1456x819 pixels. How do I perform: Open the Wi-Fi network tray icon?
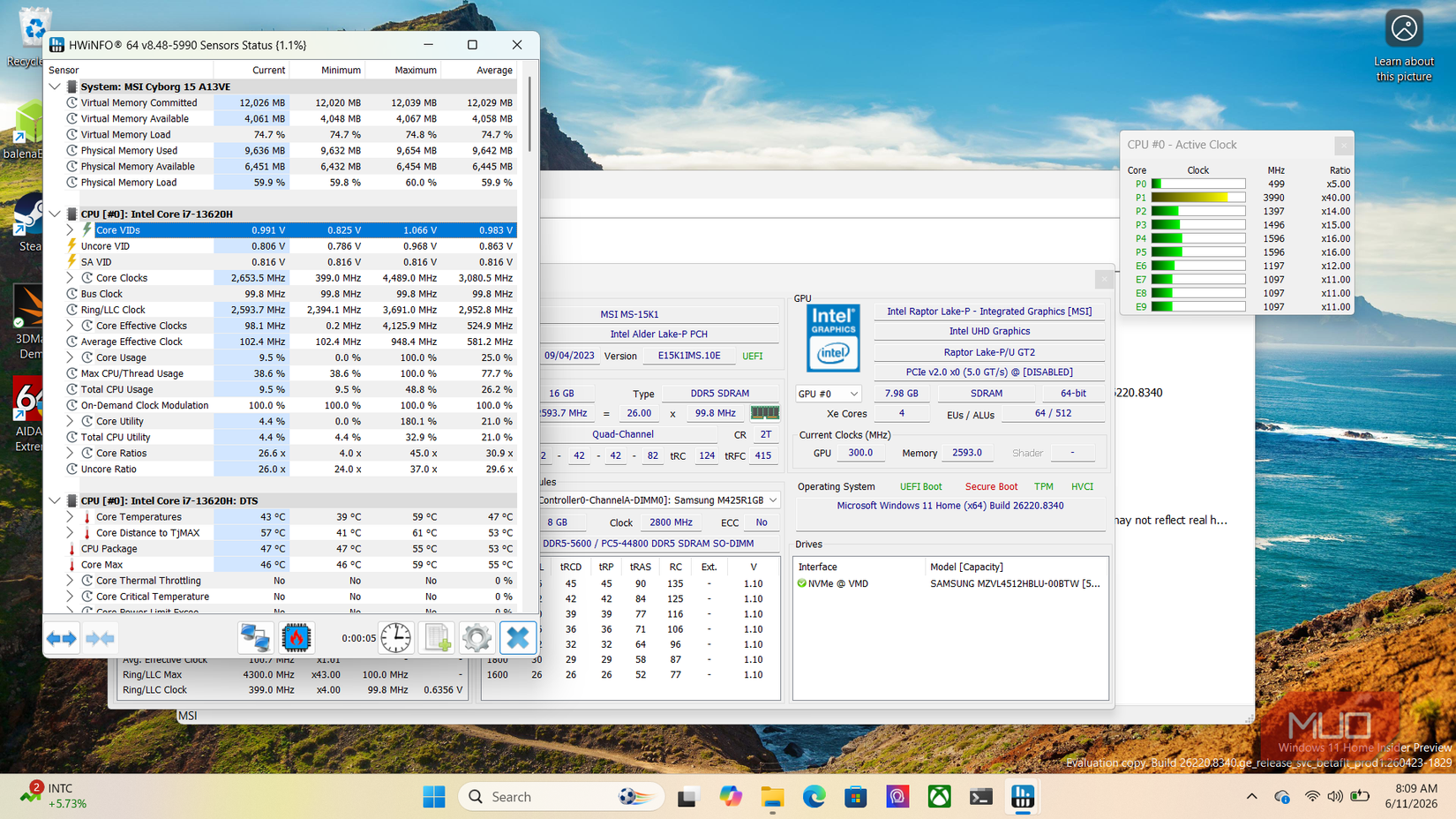tap(1312, 797)
